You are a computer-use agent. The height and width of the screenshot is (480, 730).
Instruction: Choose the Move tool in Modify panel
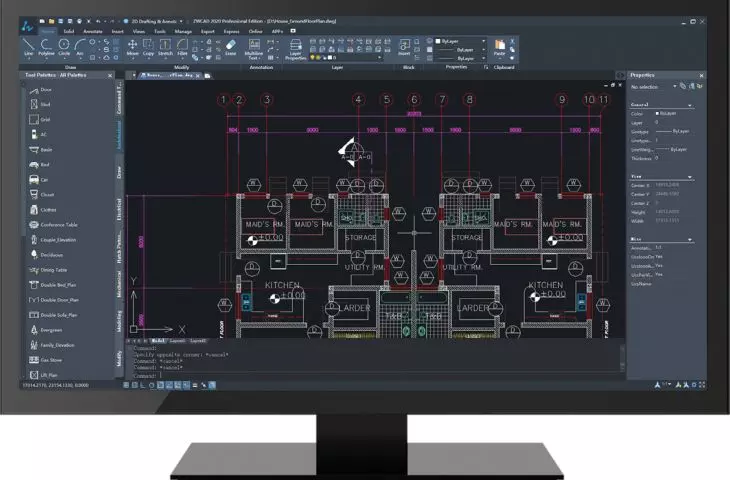pos(132,47)
